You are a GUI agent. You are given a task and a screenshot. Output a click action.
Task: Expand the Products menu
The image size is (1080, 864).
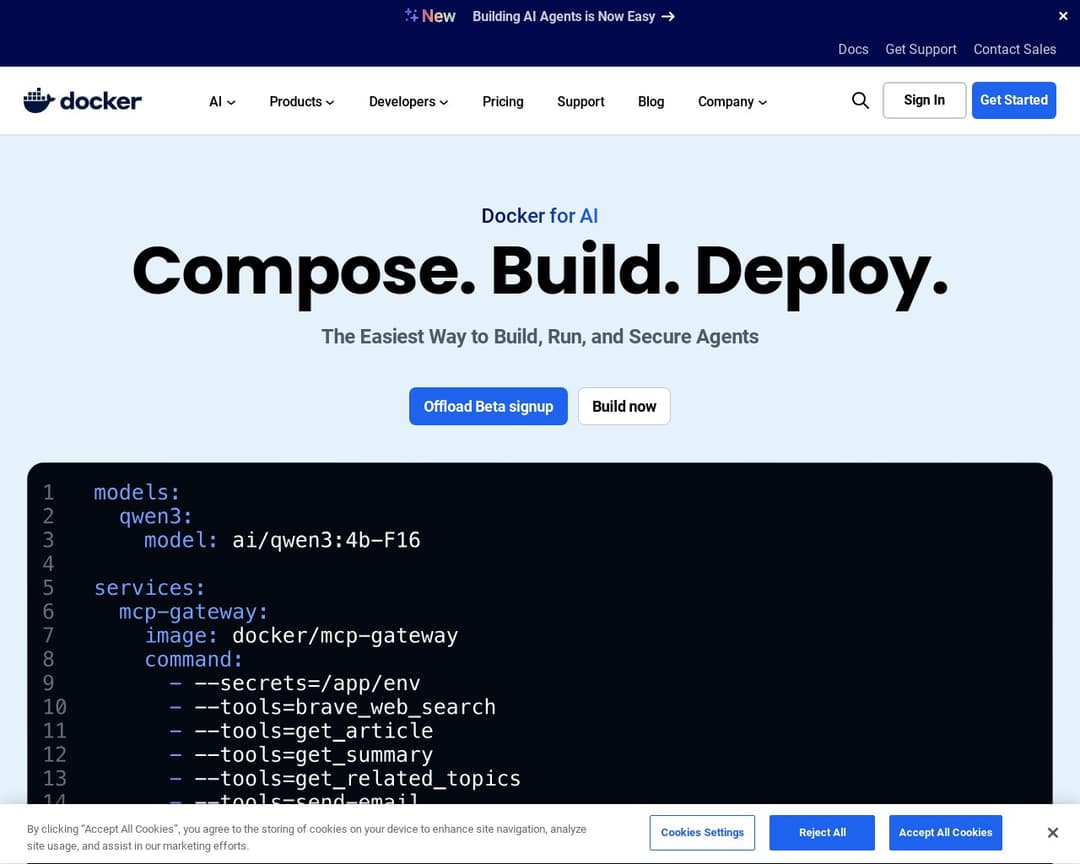tap(302, 101)
